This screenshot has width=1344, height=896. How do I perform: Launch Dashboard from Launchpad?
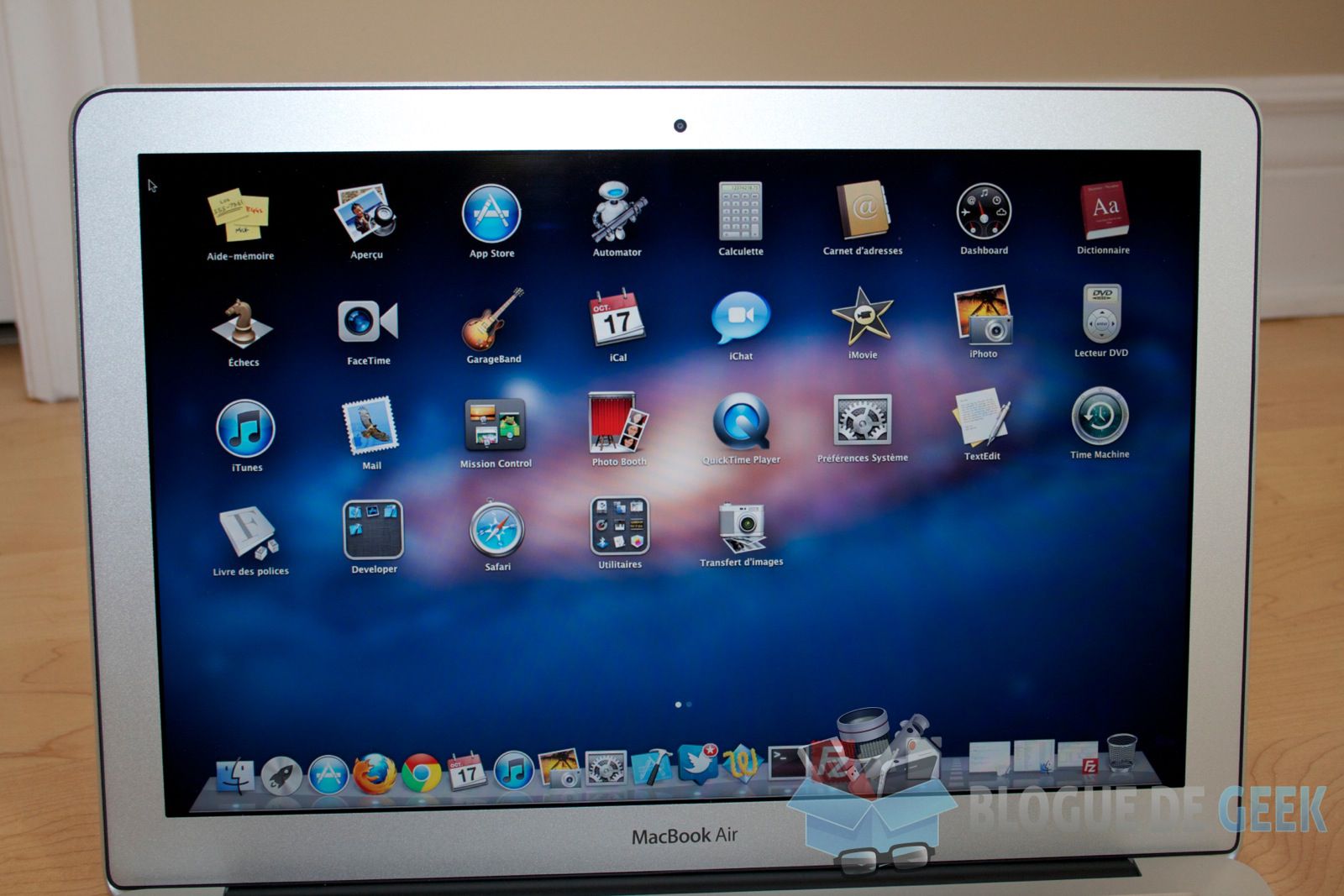point(984,212)
